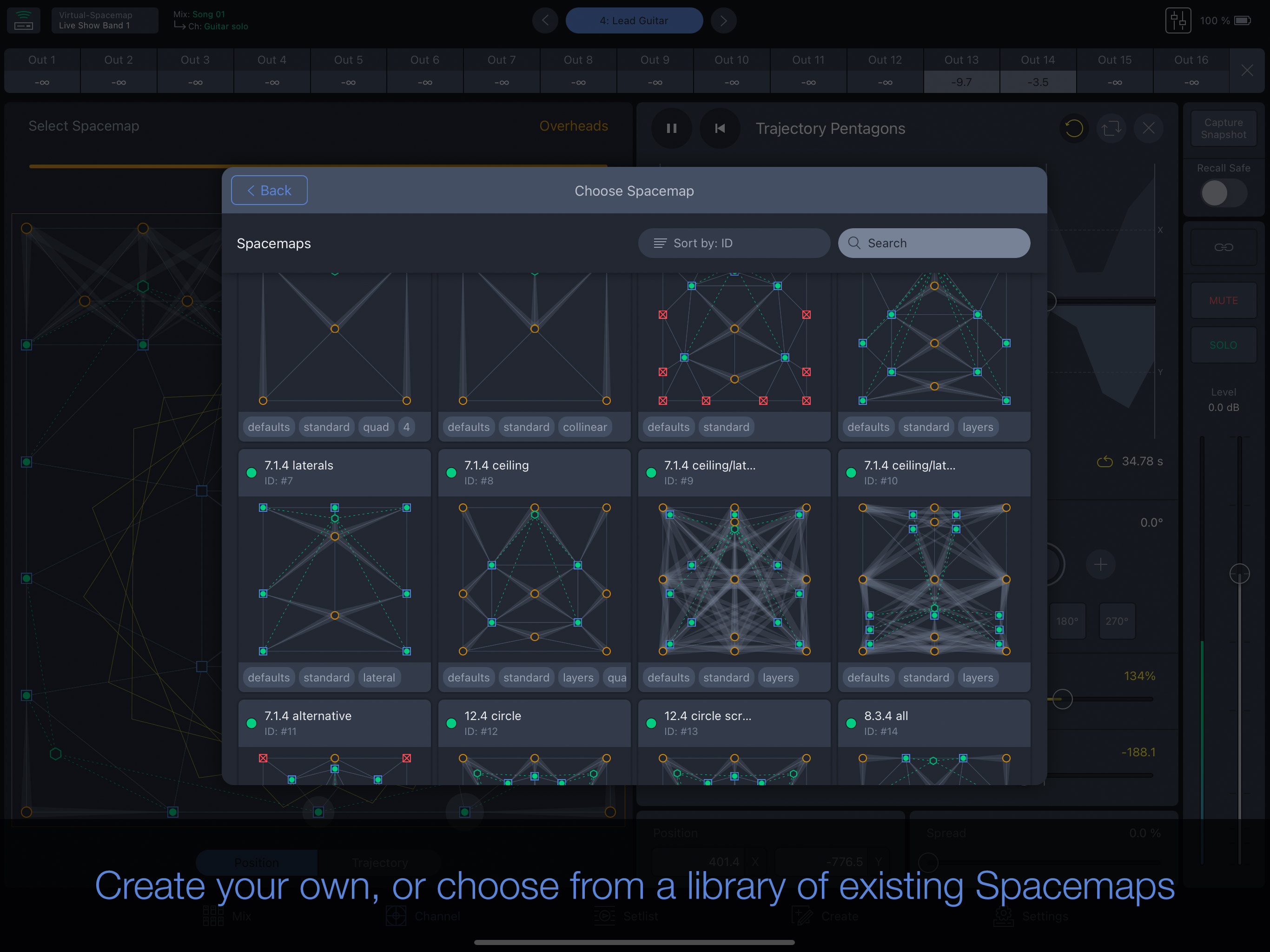Click the network device icon top-left
Viewport: 1270px width, 952px height.
[x=24, y=20]
